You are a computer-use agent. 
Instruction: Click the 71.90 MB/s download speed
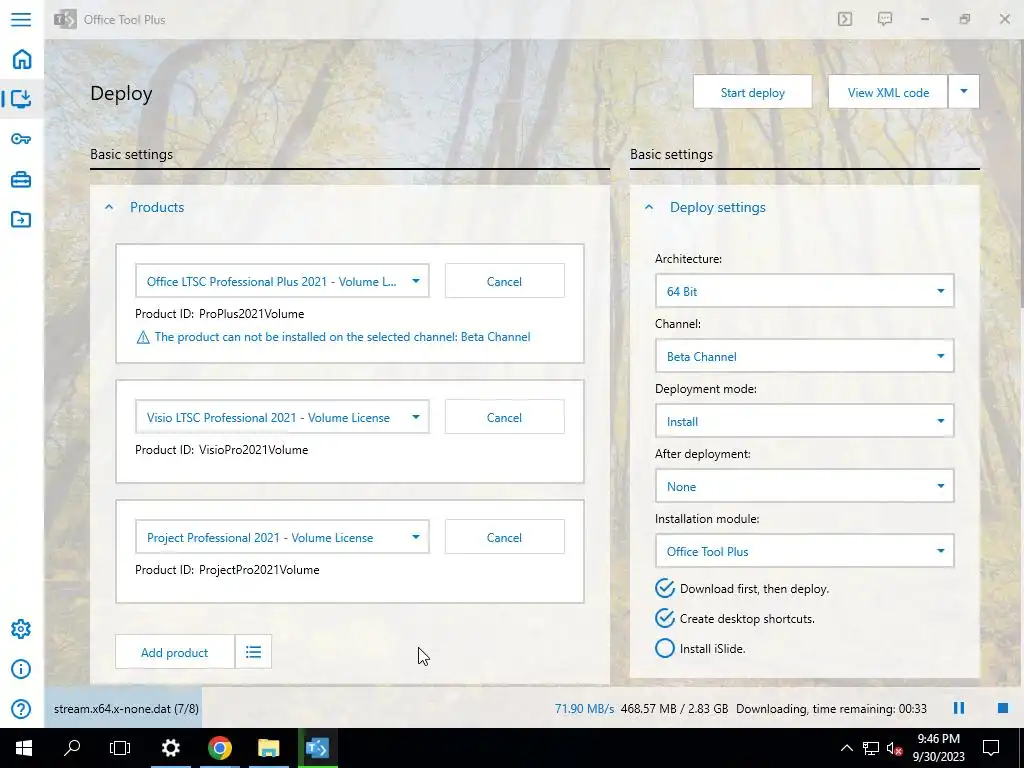tap(584, 709)
